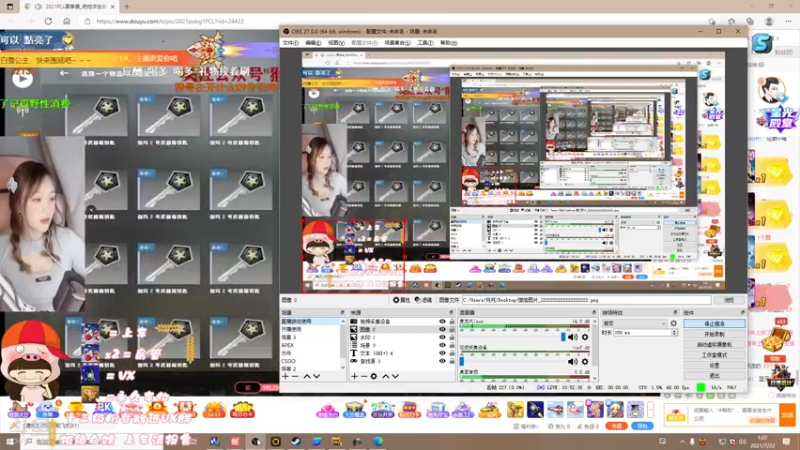Add a new scene with the plus icon

(x=286, y=377)
